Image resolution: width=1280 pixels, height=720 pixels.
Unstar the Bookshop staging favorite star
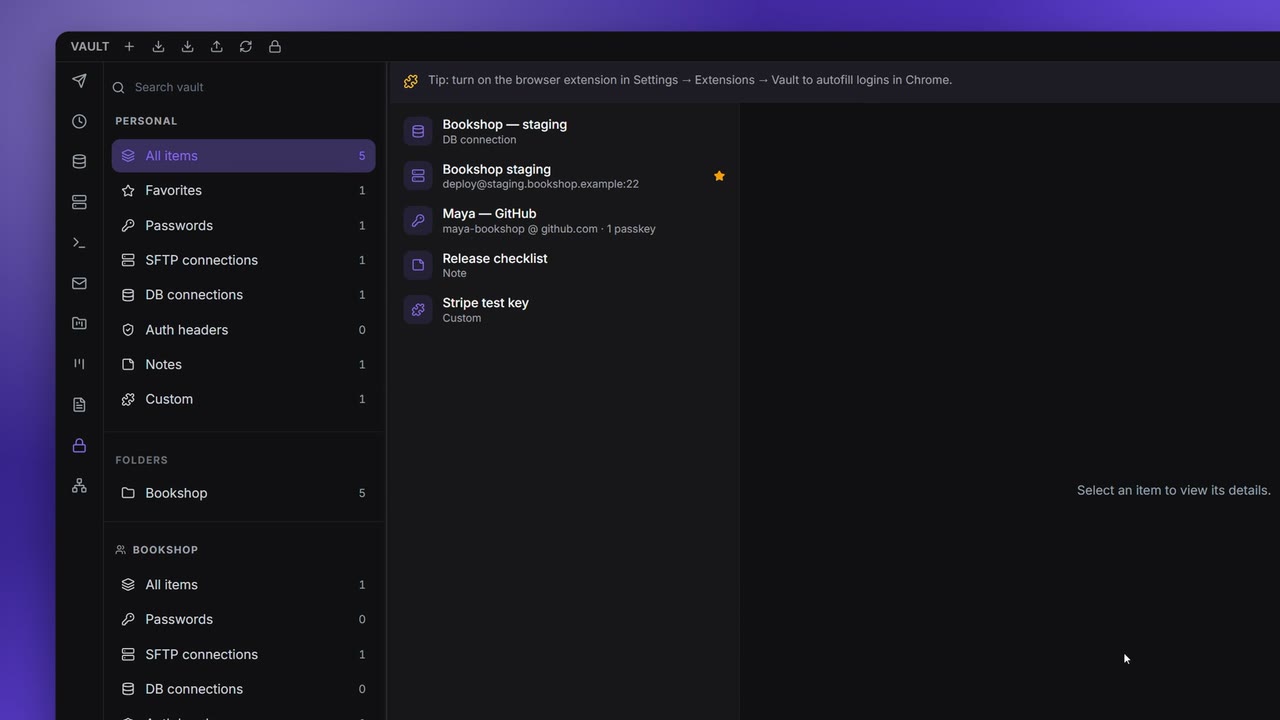719,176
